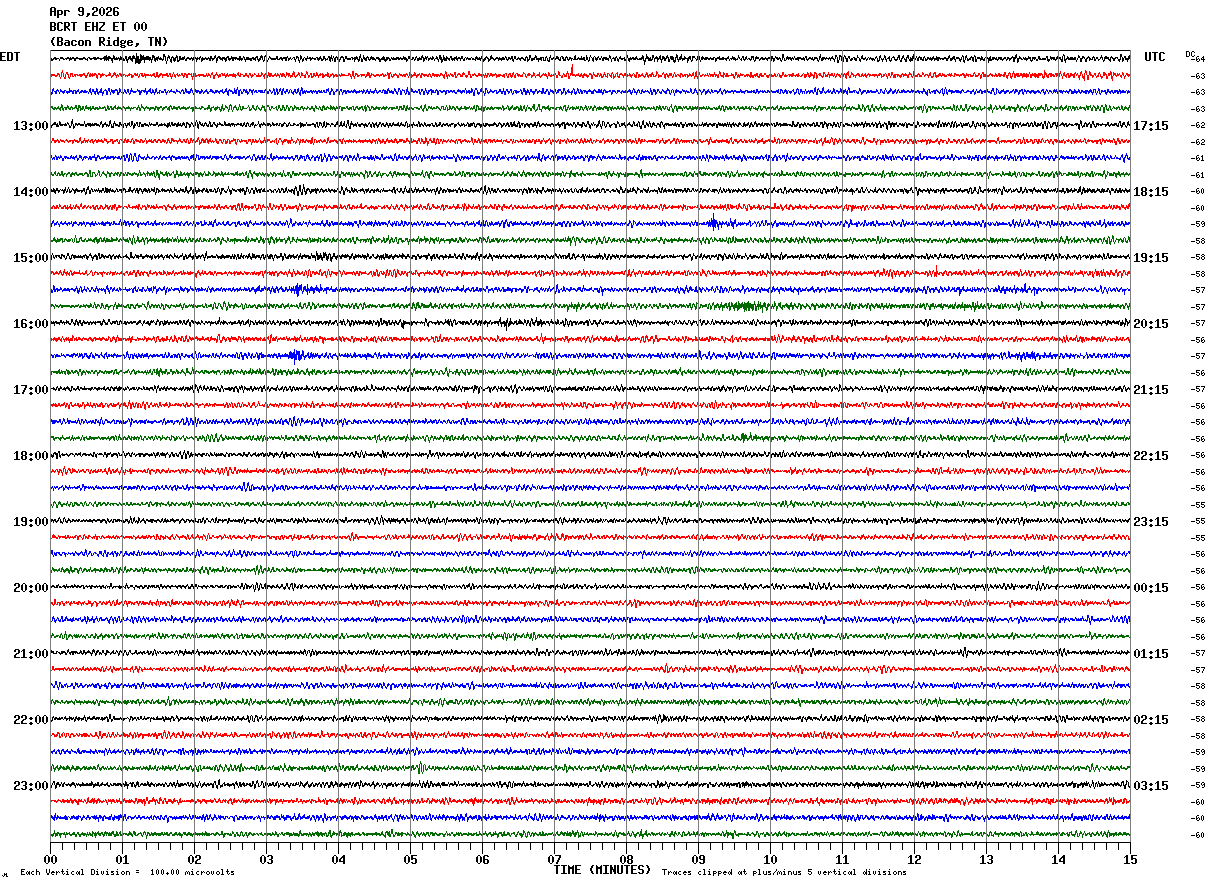Select the station code "BCRT EHZ ET 00"
The height and width of the screenshot is (886, 1210).
[98, 27]
